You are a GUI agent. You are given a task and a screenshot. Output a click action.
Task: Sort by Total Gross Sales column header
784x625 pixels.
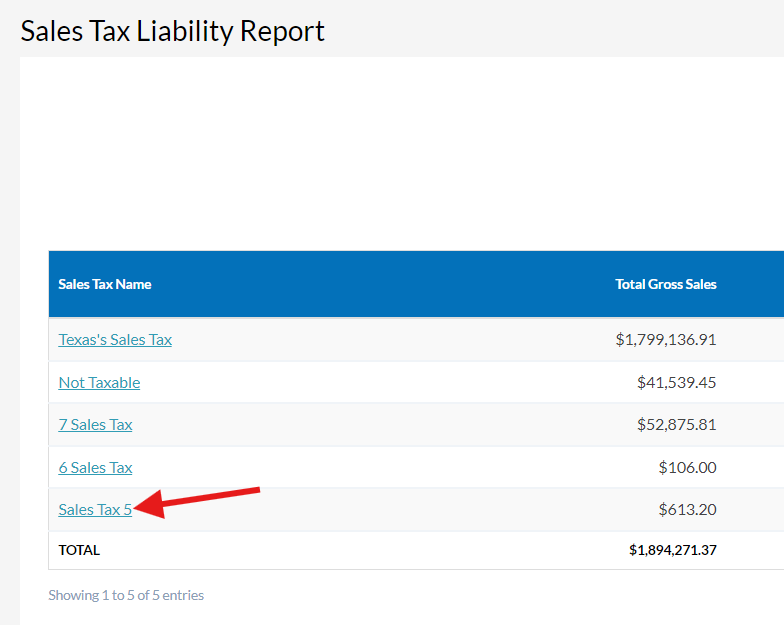point(666,284)
